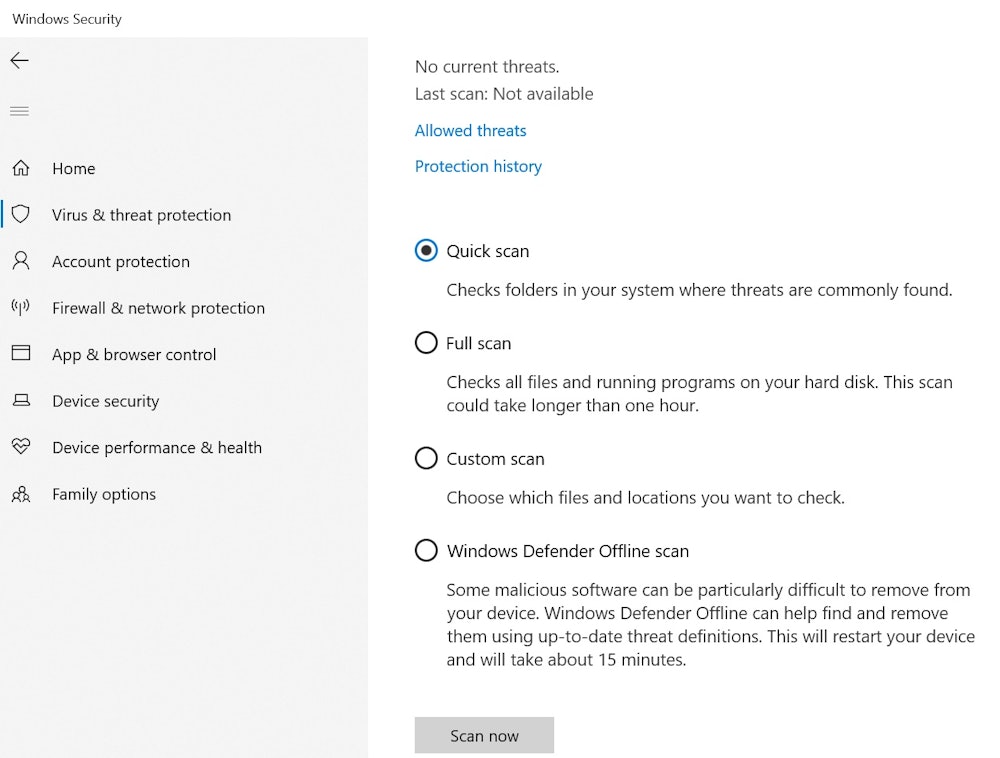Image resolution: width=1000 pixels, height=758 pixels.
Task: Click the Home house icon
Action: (20, 168)
